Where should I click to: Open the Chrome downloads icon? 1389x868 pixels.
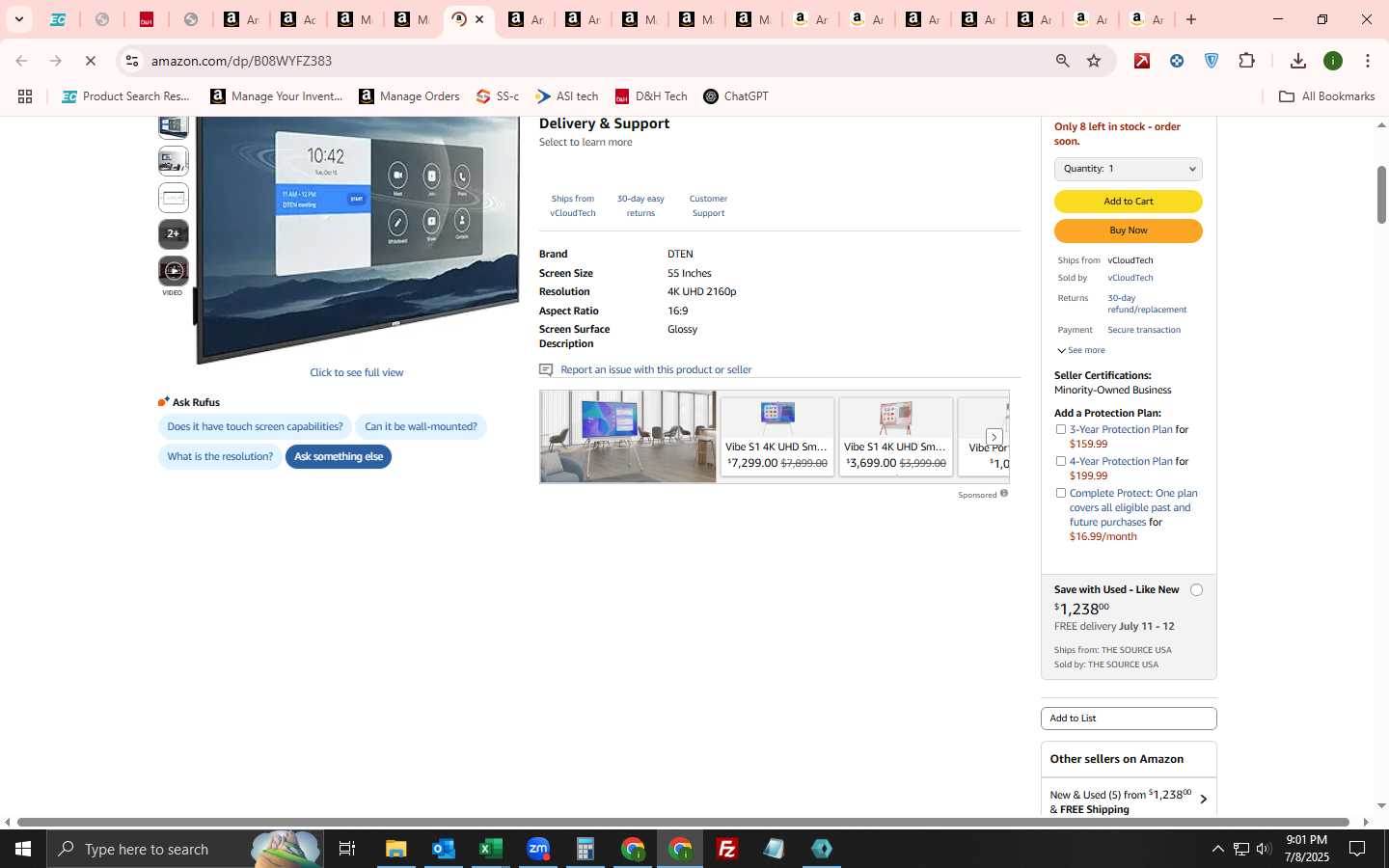pyautogui.click(x=1298, y=61)
